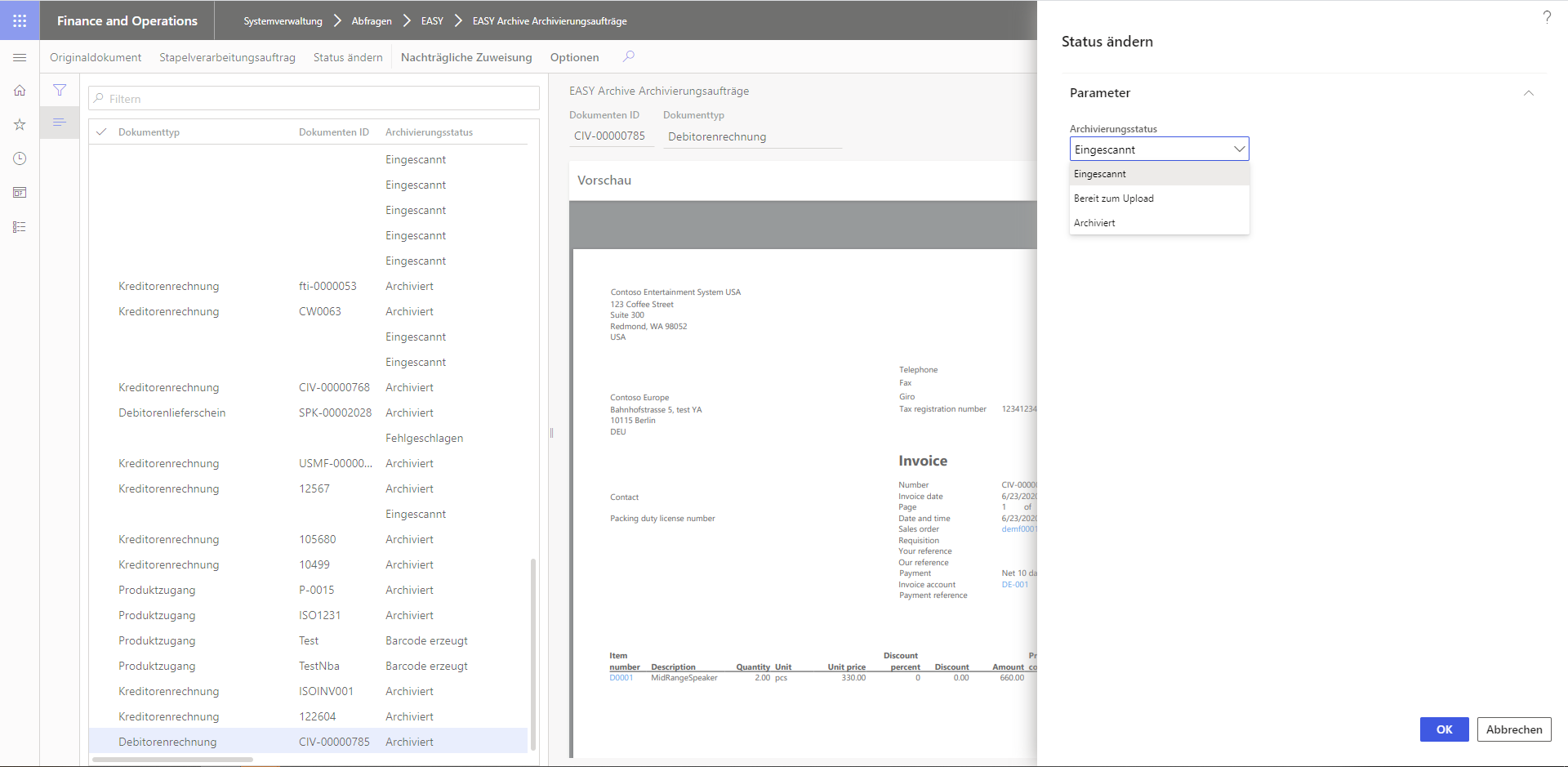Open the Optionen tab

click(574, 57)
